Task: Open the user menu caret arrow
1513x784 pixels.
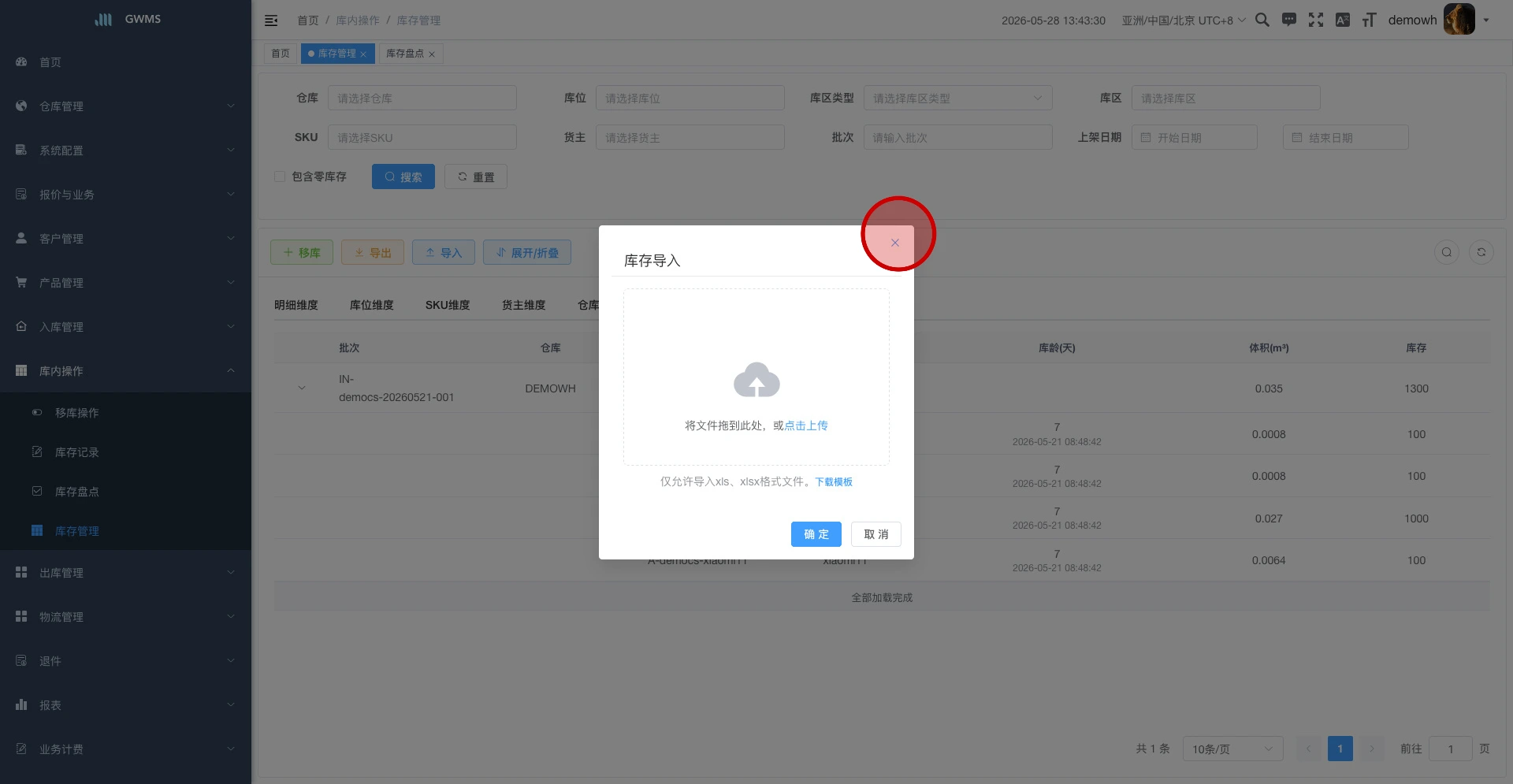Action: tap(1486, 20)
